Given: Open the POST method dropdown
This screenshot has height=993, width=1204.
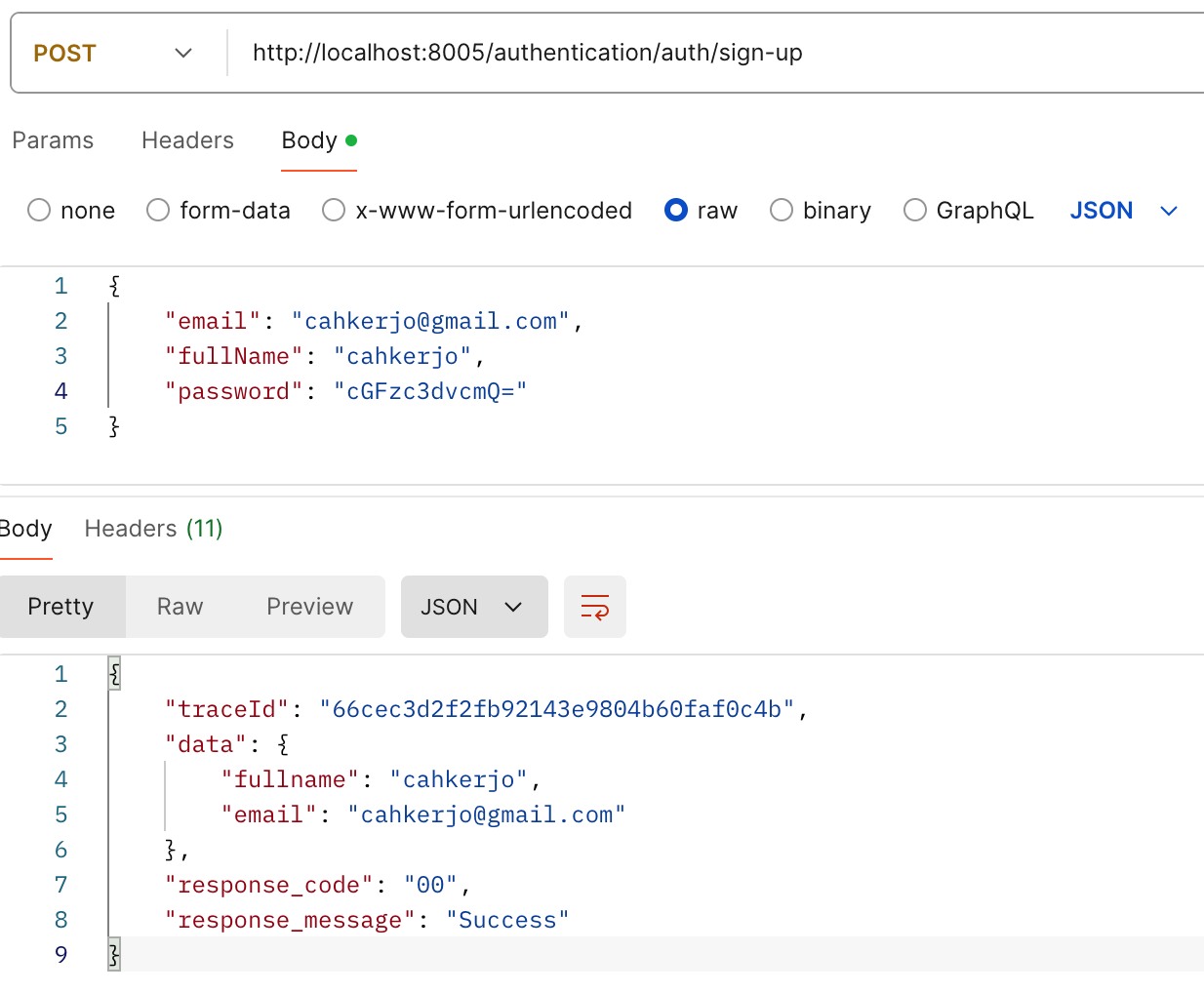Looking at the screenshot, I should point(113,53).
